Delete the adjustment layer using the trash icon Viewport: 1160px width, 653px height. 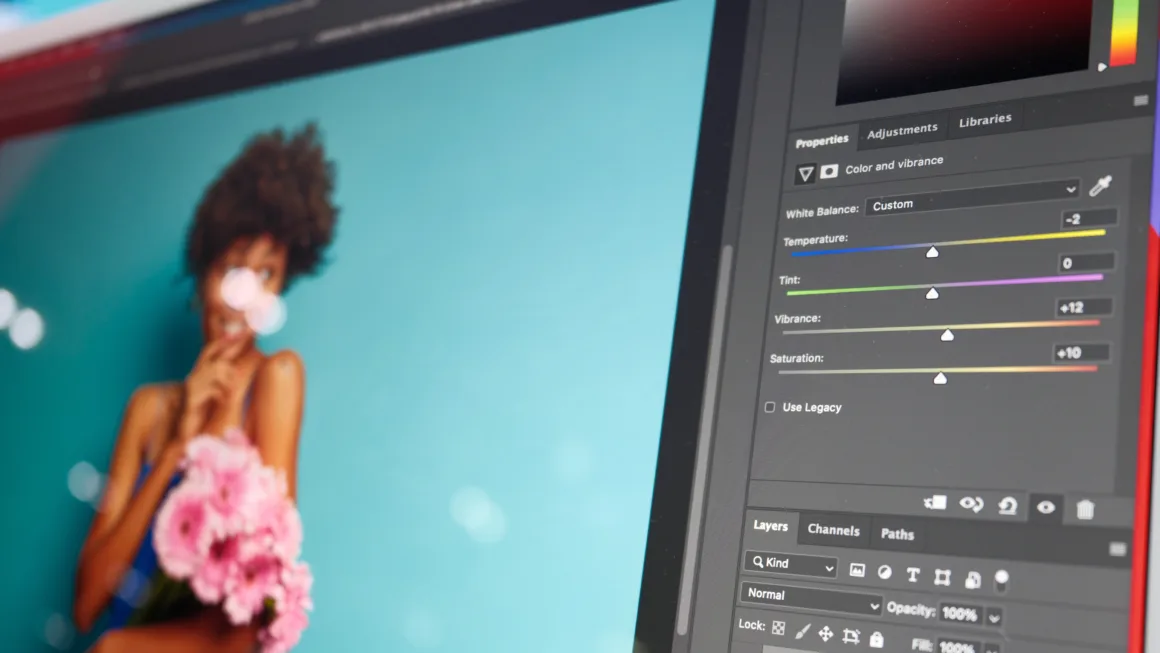click(1086, 509)
